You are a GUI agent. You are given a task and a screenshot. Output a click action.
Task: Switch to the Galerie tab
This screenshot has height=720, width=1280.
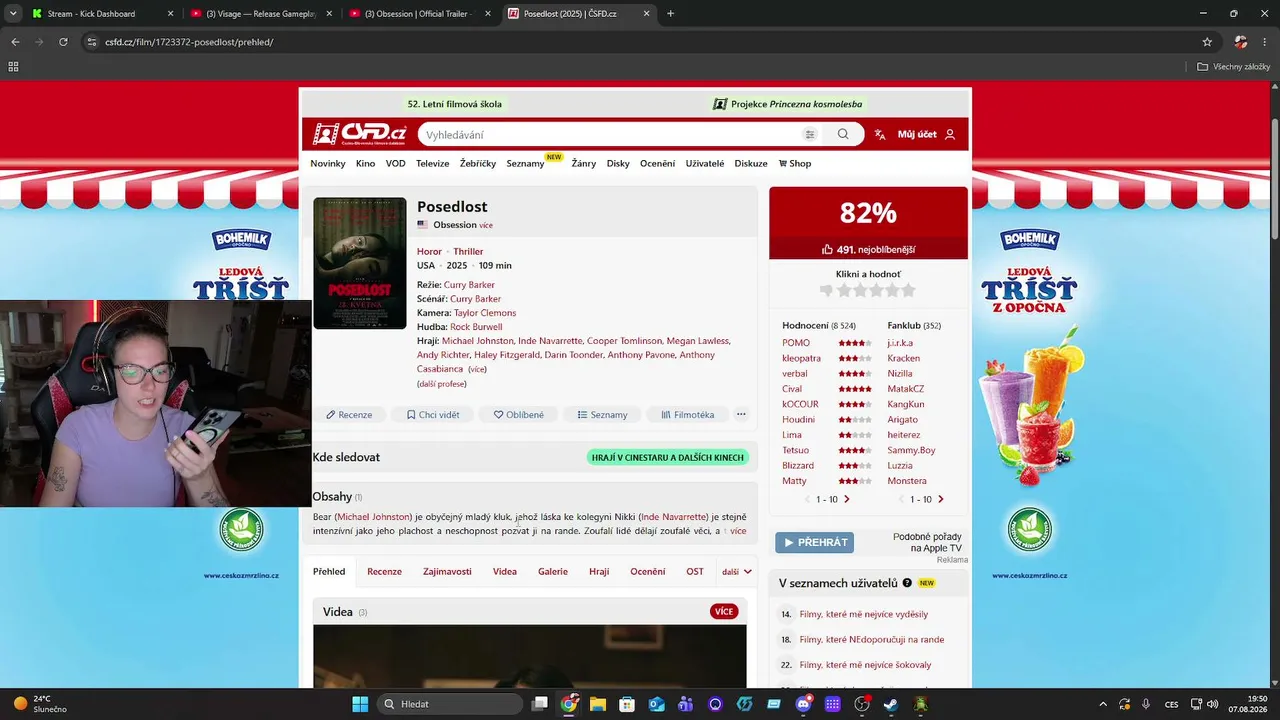pyautogui.click(x=553, y=572)
